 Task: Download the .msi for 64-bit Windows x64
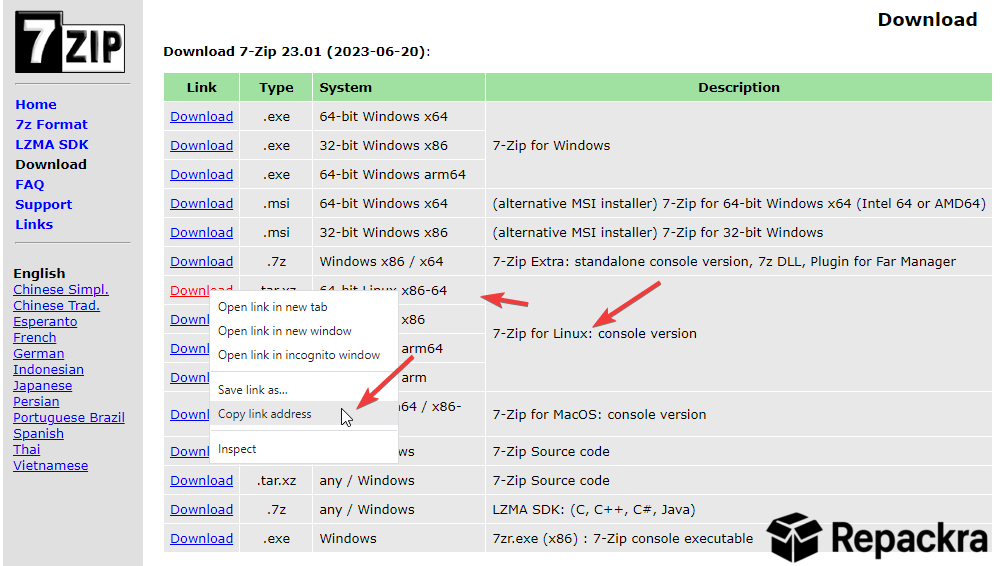[201, 204]
